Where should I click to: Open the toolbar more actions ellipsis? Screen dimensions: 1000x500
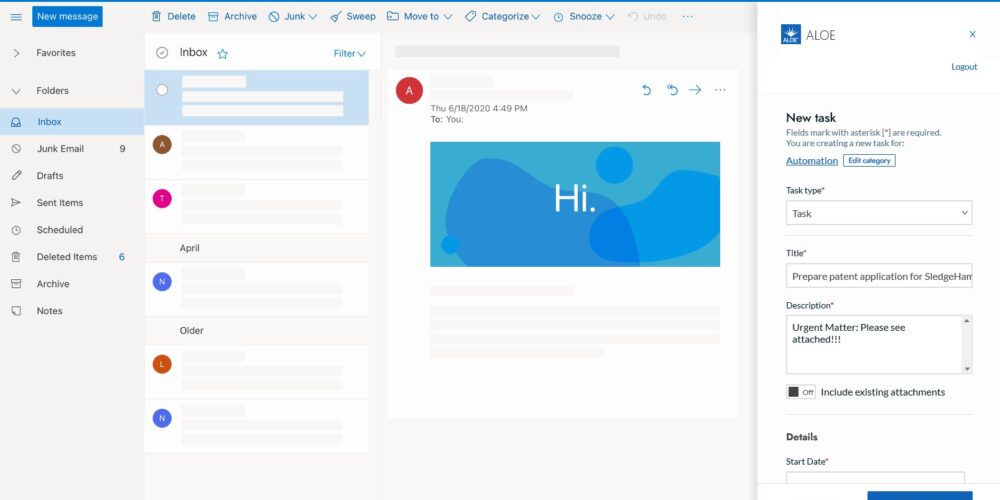pyautogui.click(x=688, y=17)
